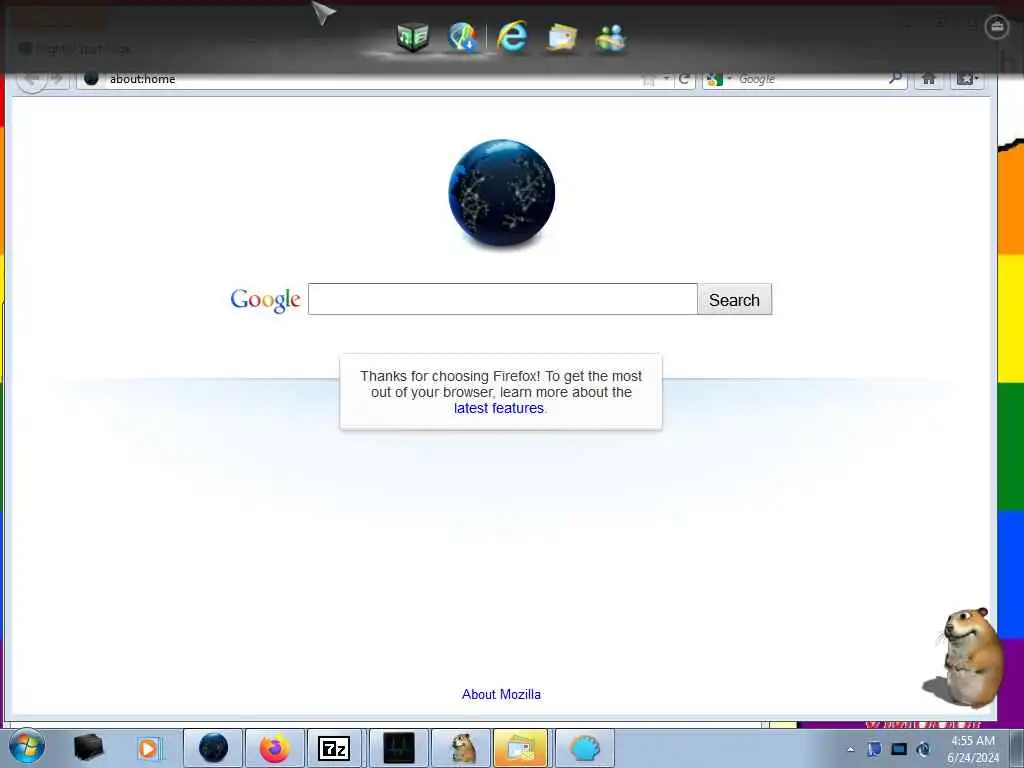Open the bookmarks menu button
The height and width of the screenshot is (768, 1024).
pyautogui.click(x=967, y=79)
